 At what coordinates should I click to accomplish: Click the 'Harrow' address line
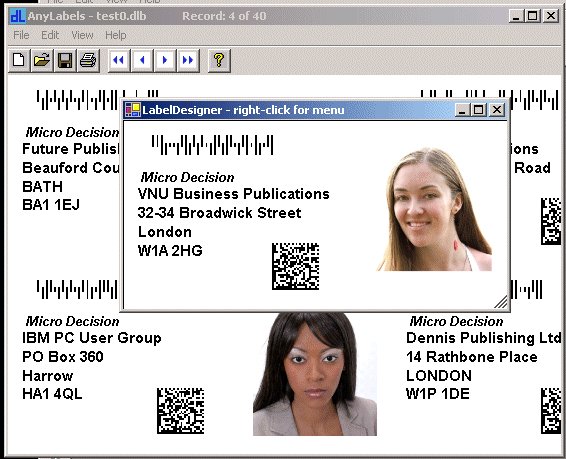click(48, 376)
